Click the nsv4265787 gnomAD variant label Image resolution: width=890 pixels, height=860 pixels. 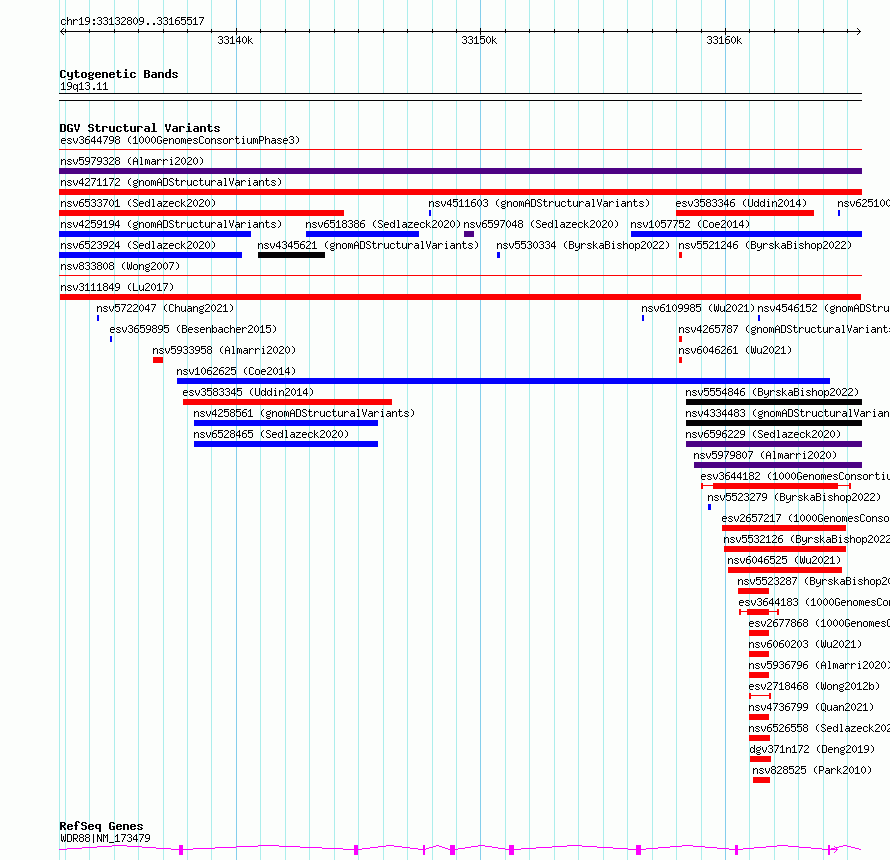[x=784, y=329]
